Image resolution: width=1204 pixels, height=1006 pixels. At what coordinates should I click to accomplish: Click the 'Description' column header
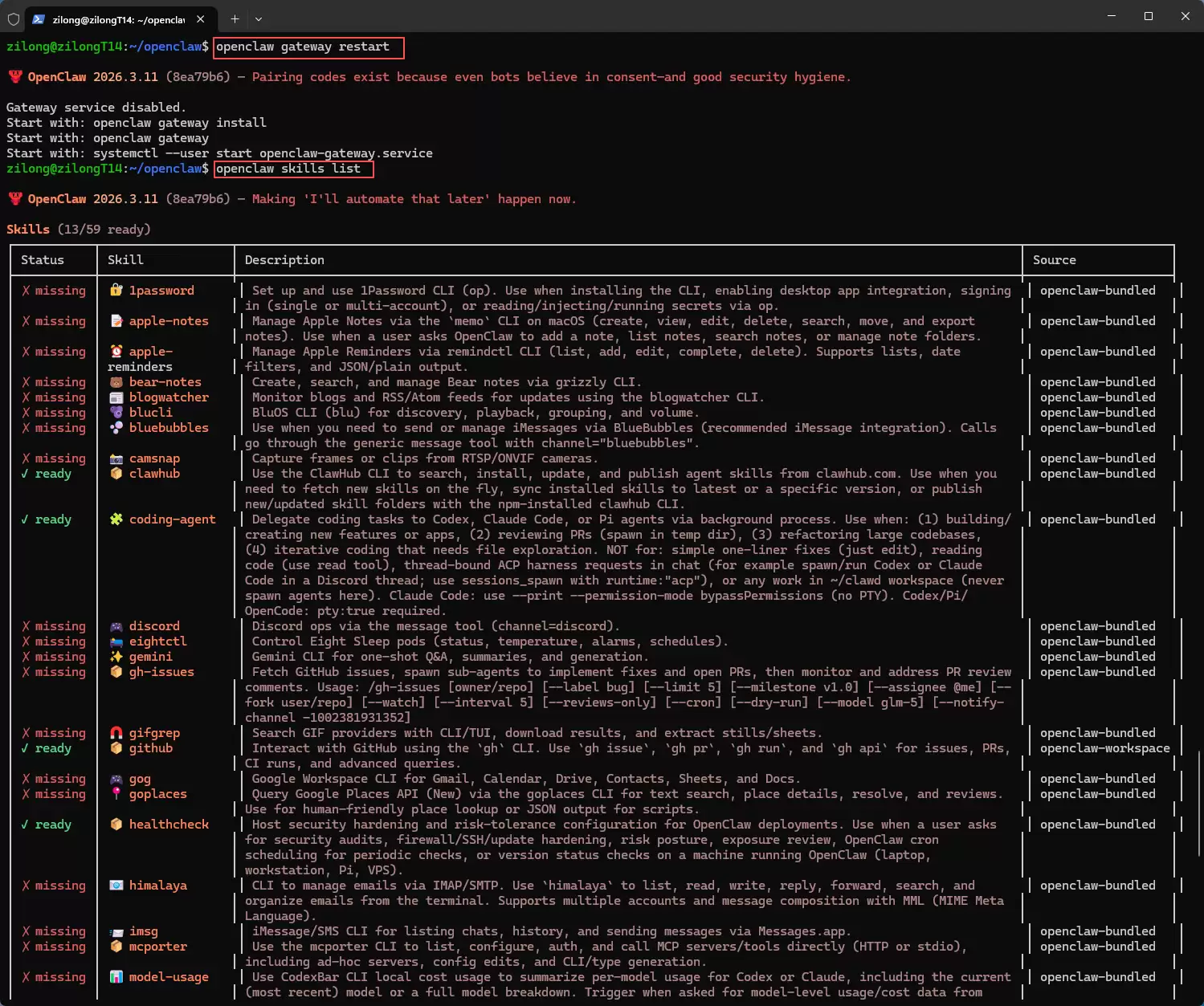tap(284, 260)
